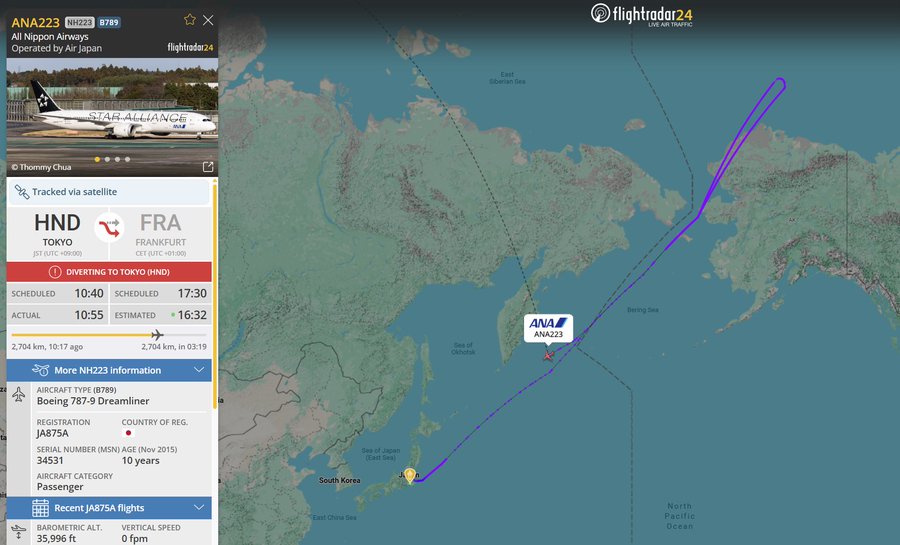Click the Flightradar24 logo atop the map

click(x=642, y=14)
